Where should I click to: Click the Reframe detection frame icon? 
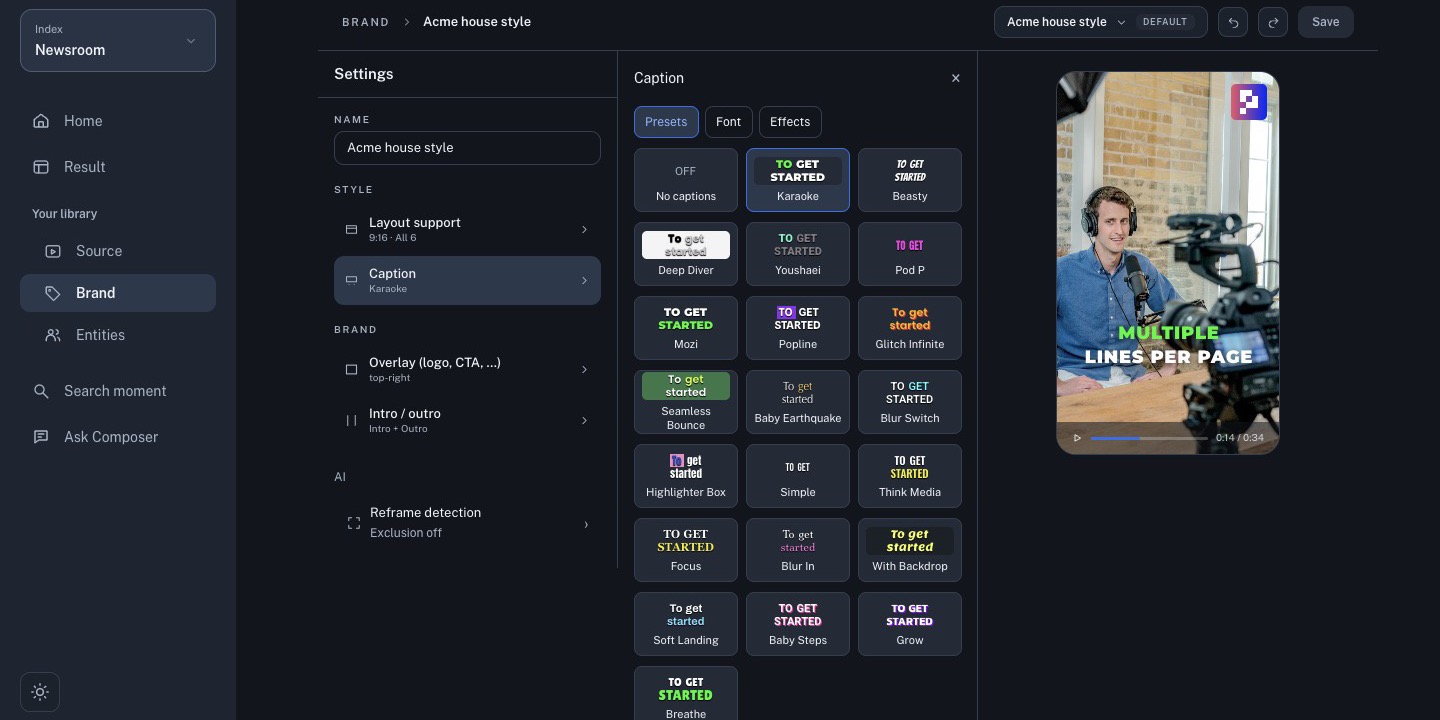pyautogui.click(x=353, y=523)
